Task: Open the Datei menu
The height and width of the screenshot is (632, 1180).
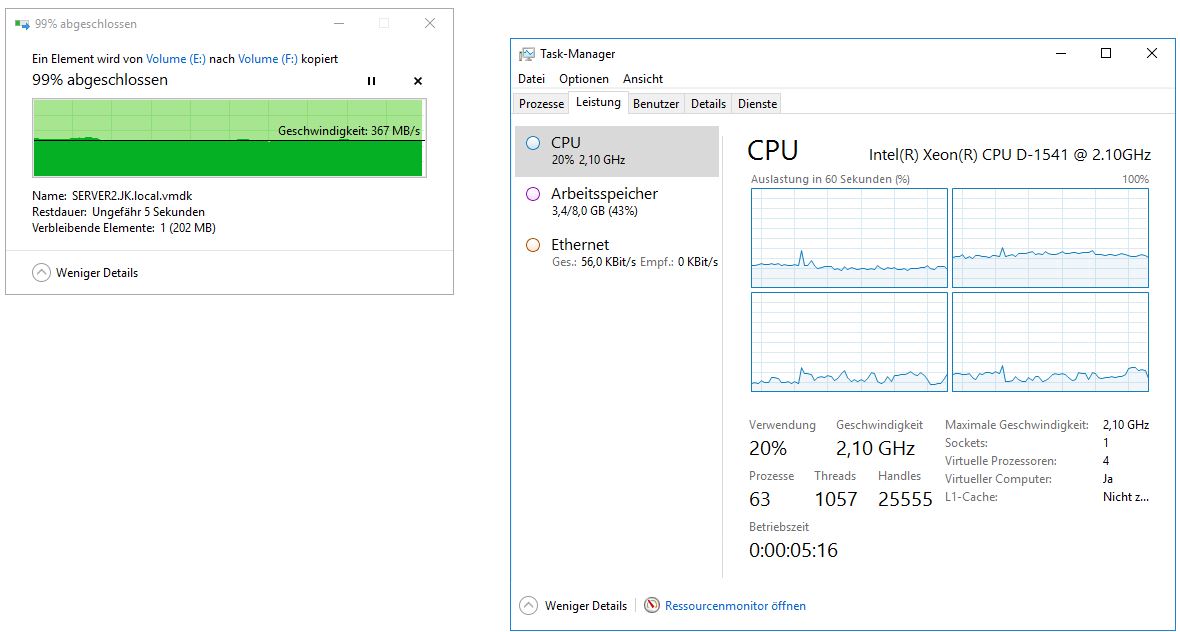Action: tap(531, 79)
